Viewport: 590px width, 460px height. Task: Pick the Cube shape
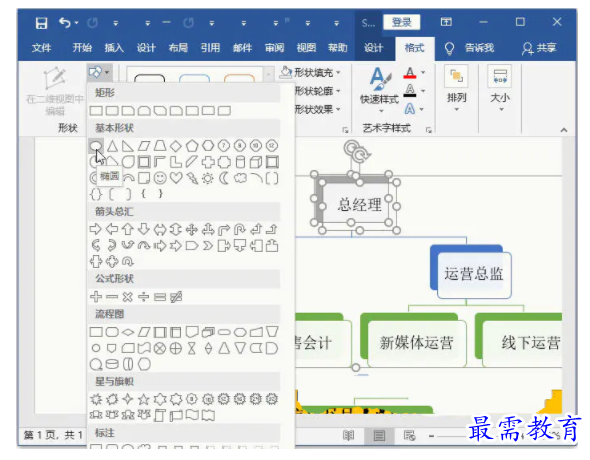pos(256,162)
